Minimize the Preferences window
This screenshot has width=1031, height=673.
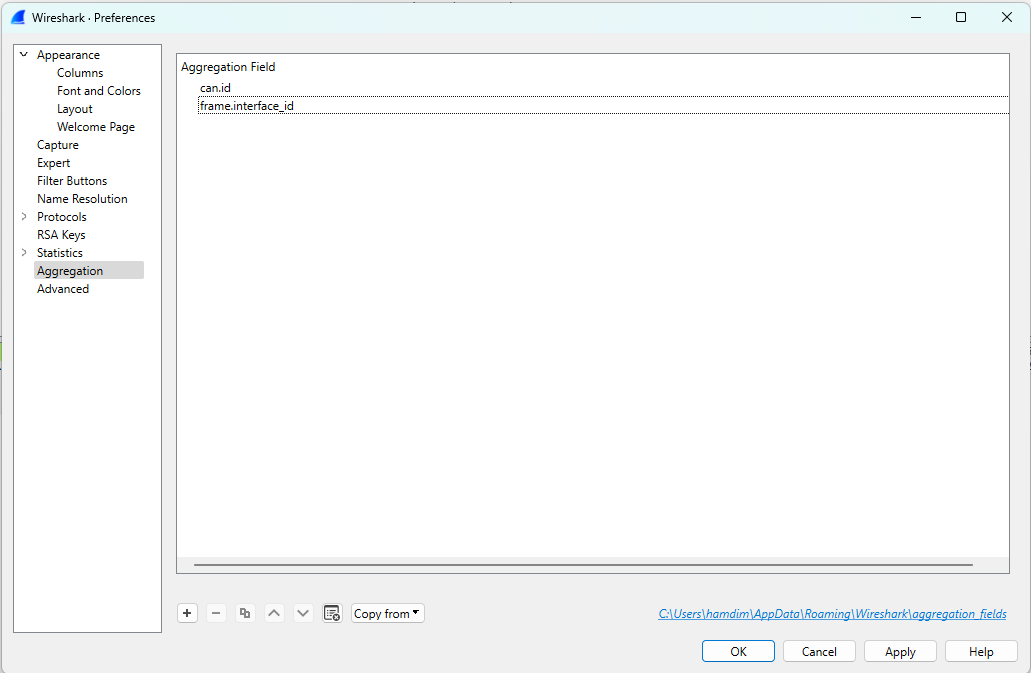[916, 17]
